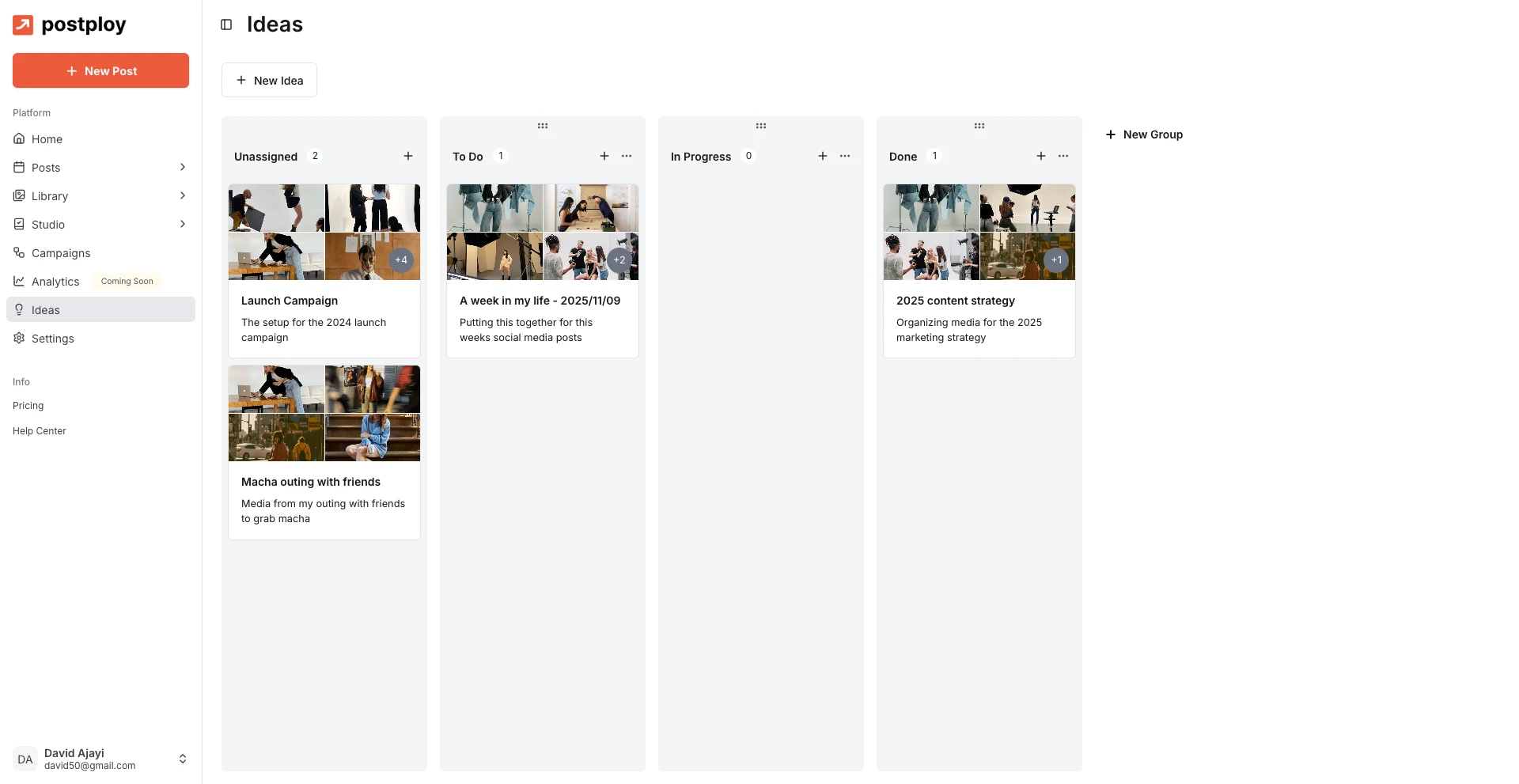The image size is (1519, 784).
Task: Add idea to Done with plus icon
Action: (1041, 156)
